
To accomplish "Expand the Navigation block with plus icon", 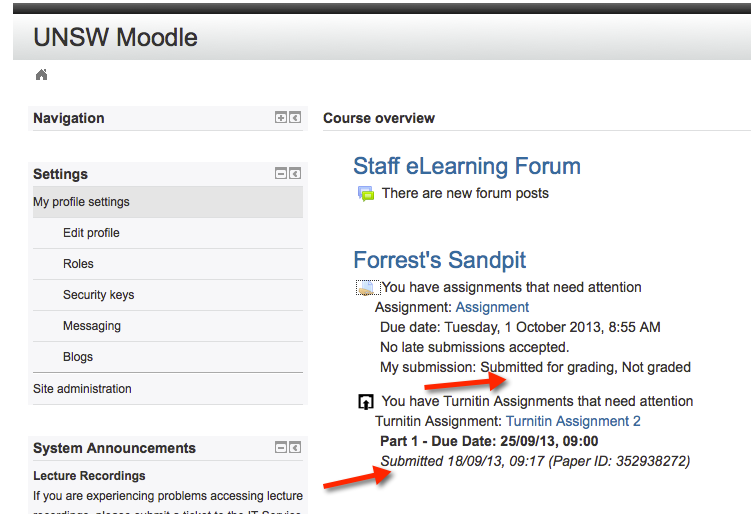I will coord(281,117).
